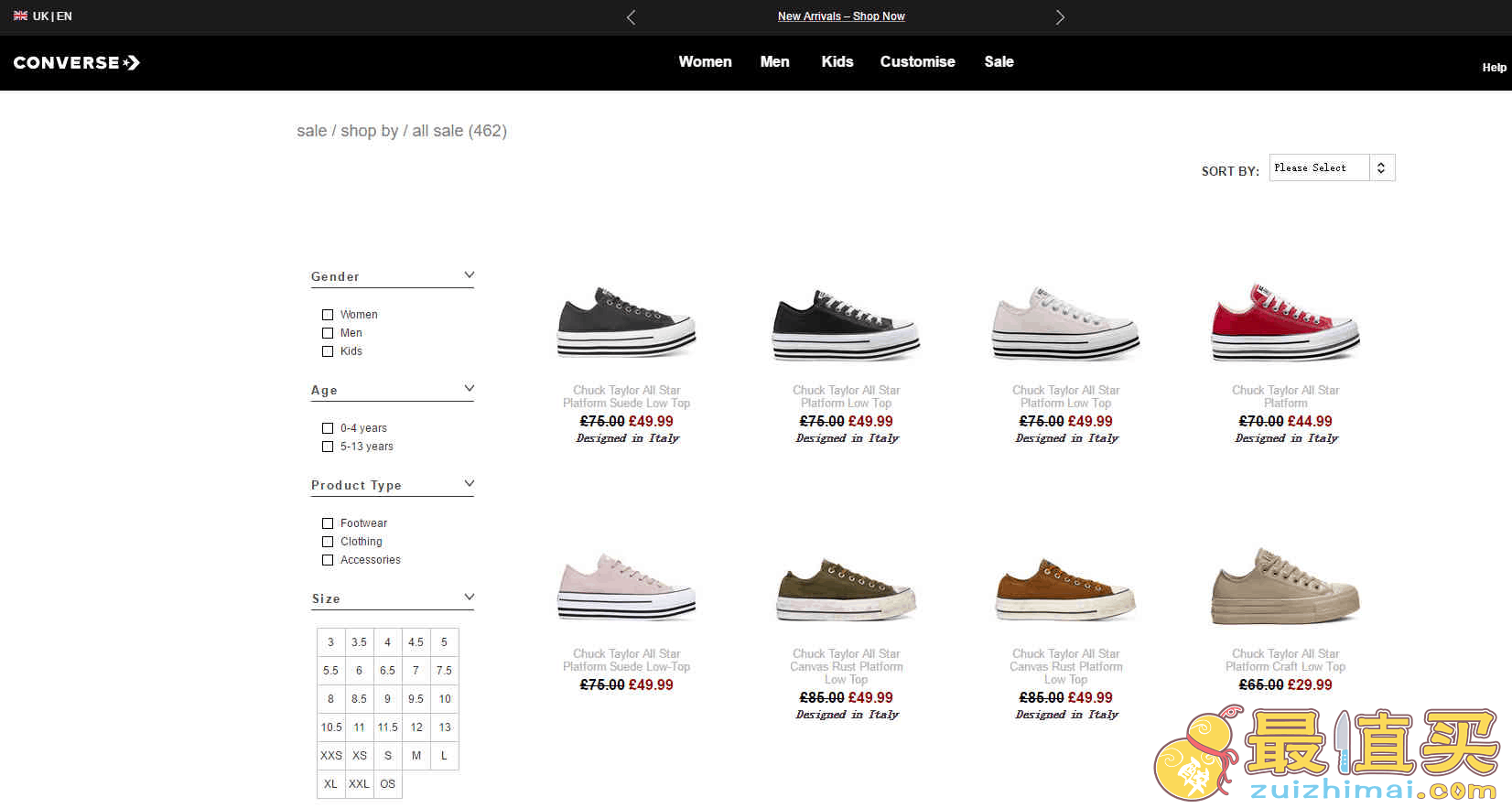Open the dark grey platform suede shoe image
The width and height of the screenshot is (1512, 808).
click(627, 322)
